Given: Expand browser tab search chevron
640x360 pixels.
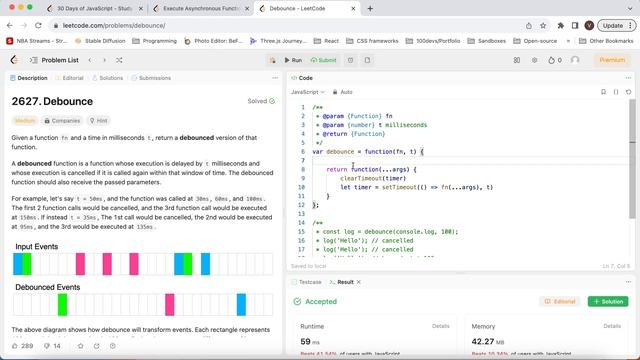Looking at the screenshot, I should click(x=630, y=9).
